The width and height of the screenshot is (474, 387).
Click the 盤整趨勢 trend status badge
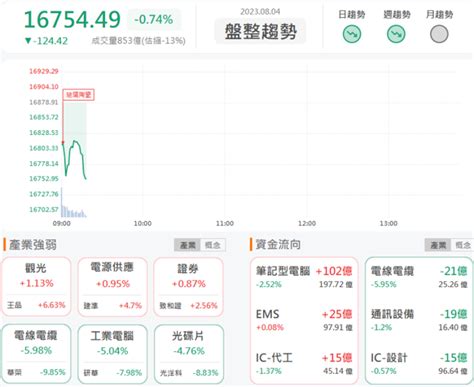click(x=260, y=31)
